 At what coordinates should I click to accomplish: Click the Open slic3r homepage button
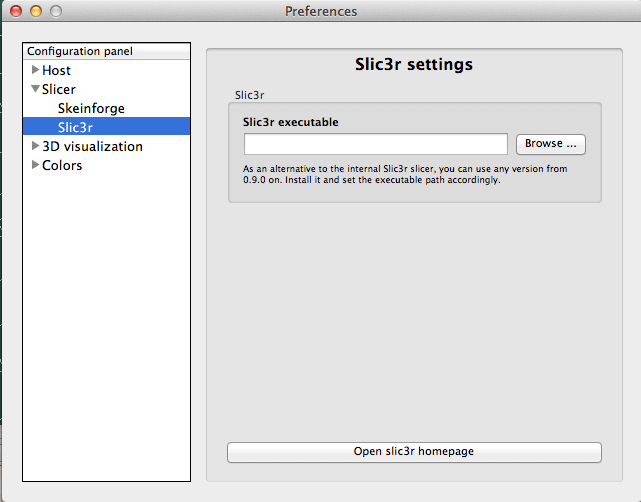click(x=414, y=452)
